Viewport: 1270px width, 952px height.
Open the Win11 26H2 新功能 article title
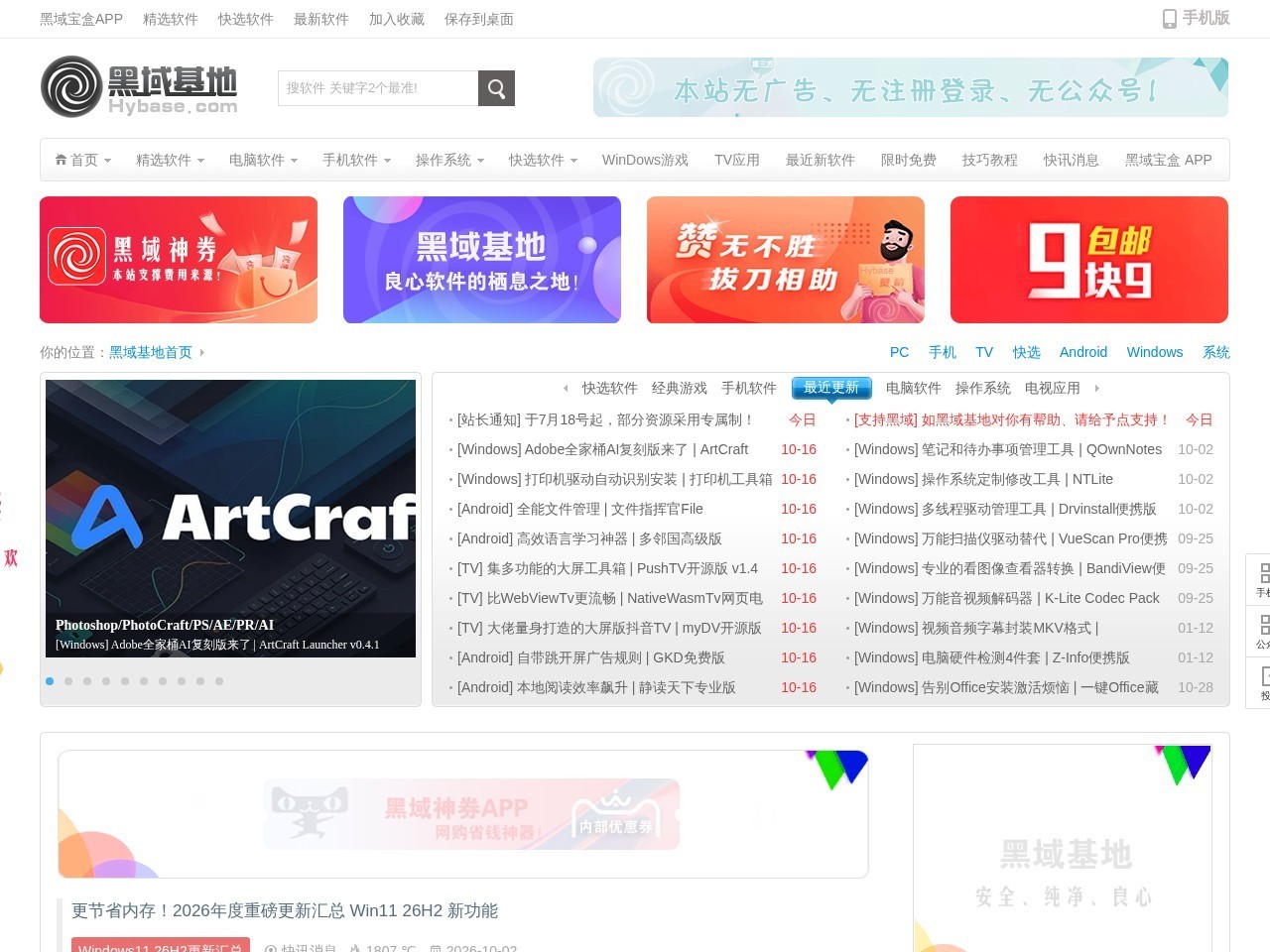(x=285, y=910)
